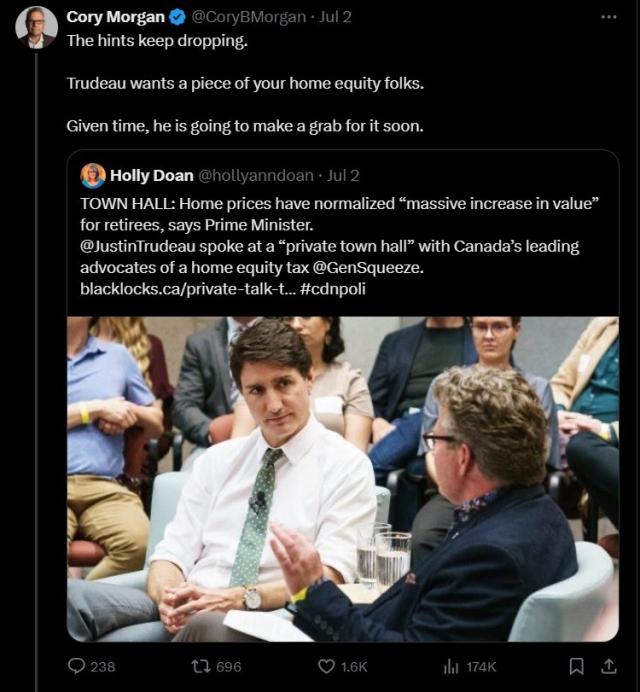Open the @CoryBMorgan handle
Image resolution: width=640 pixels, height=692 pixels.
point(248,17)
